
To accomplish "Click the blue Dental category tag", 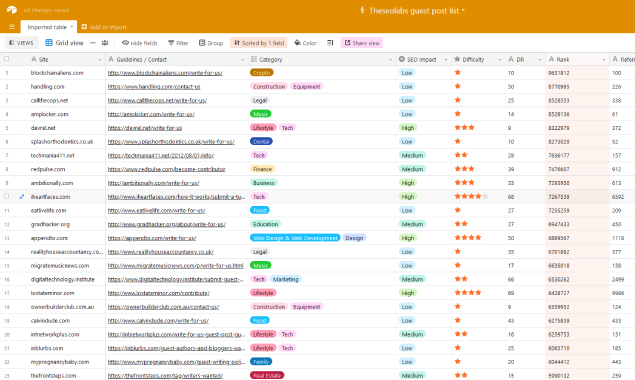I will [261, 141].
